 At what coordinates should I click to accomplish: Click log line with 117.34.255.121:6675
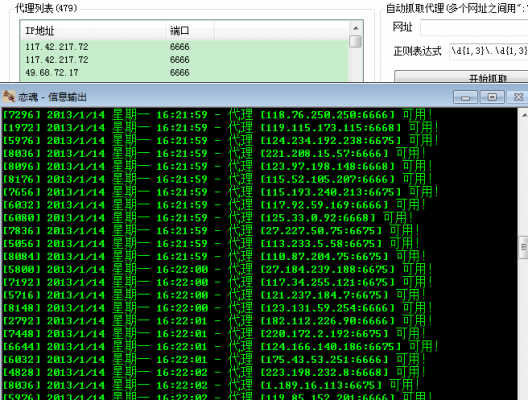218,282
